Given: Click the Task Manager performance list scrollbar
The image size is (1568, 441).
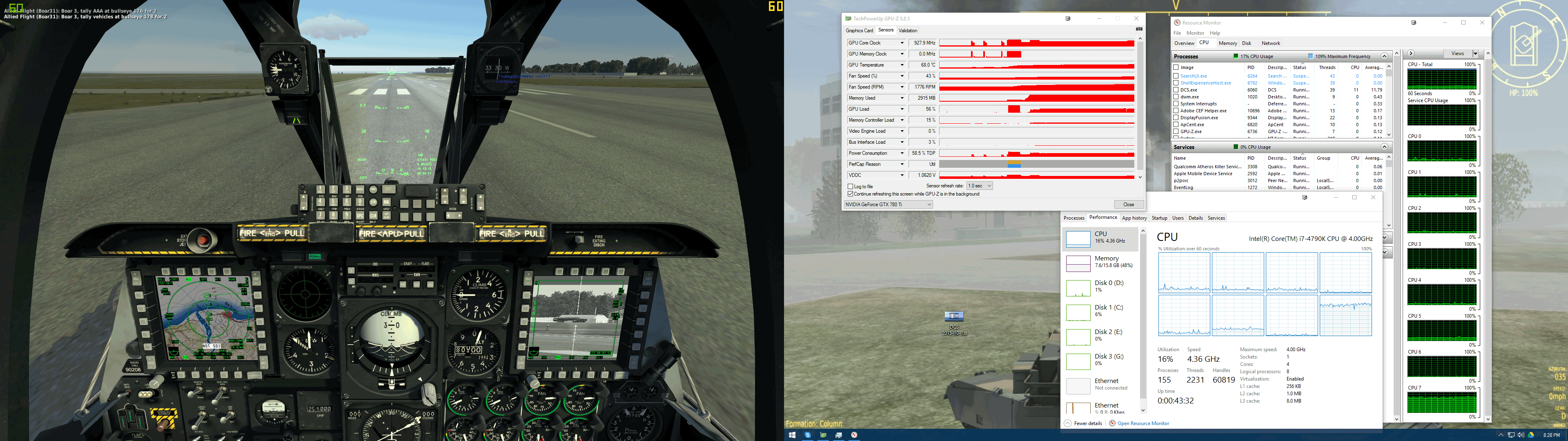Looking at the screenshot, I should point(1143,321).
